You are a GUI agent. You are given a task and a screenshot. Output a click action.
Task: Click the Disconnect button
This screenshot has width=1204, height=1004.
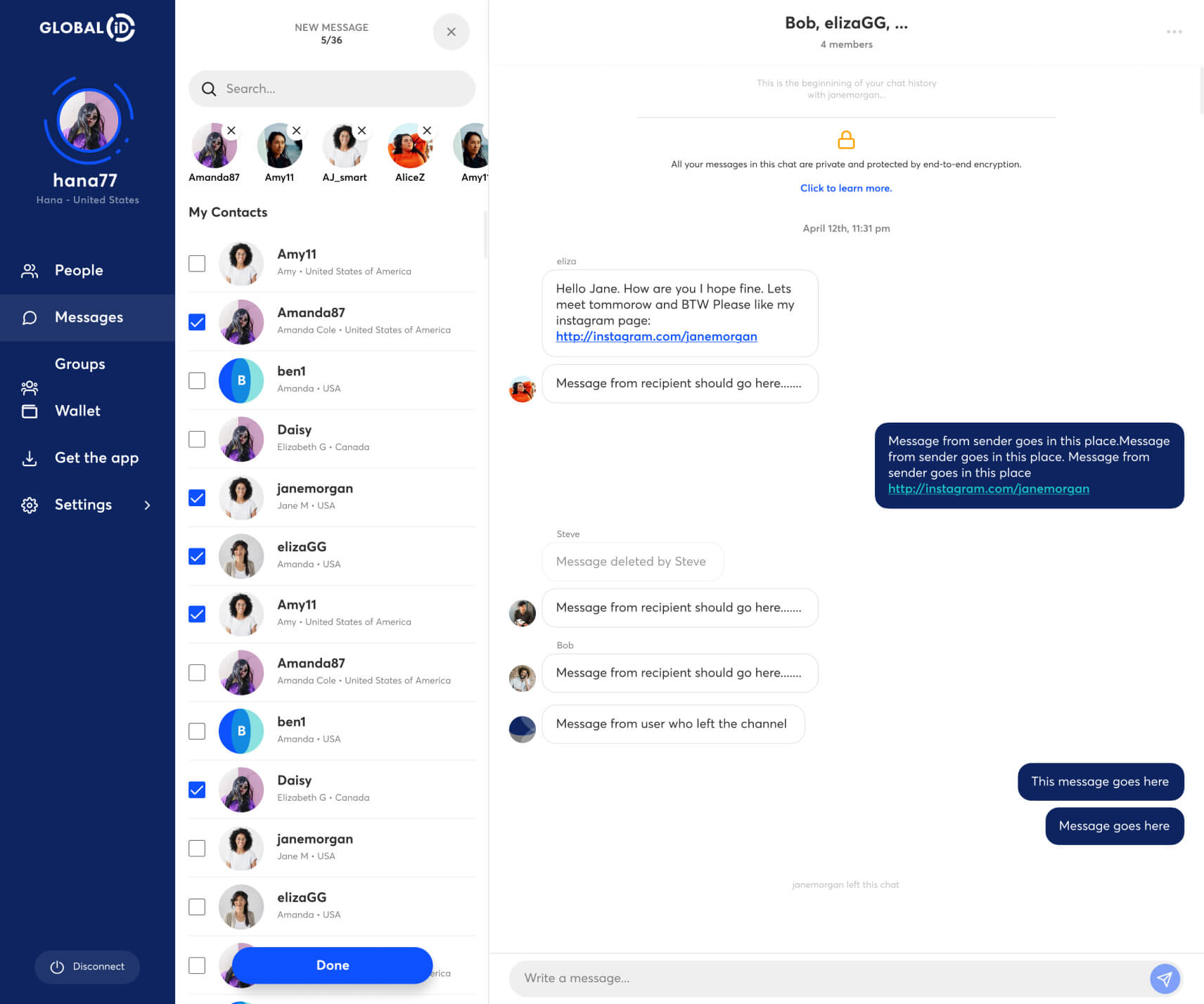[x=87, y=967]
